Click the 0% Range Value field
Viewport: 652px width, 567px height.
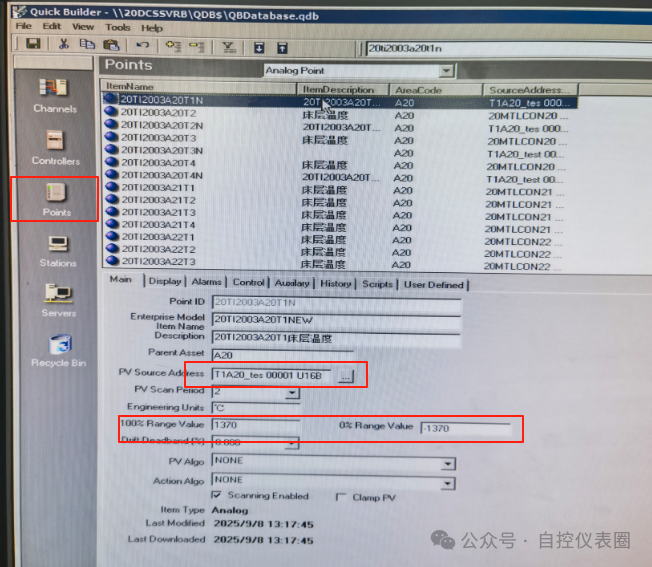coord(466,429)
